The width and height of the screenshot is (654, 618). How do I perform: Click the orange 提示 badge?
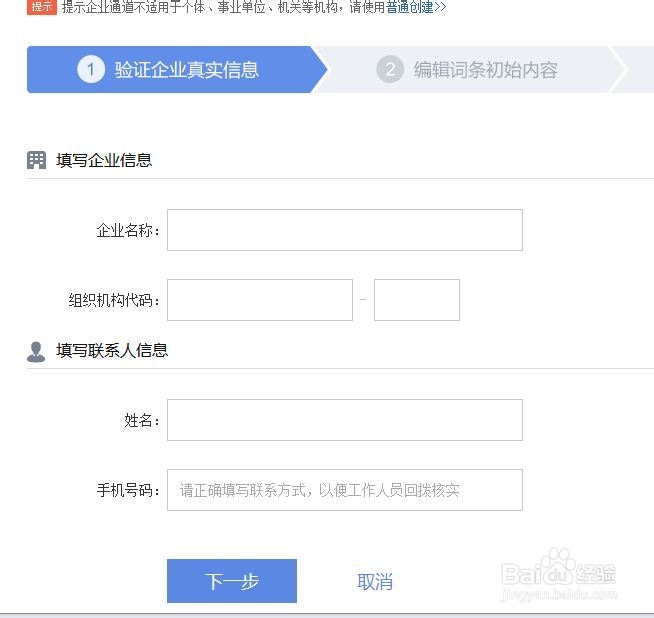coord(41,7)
